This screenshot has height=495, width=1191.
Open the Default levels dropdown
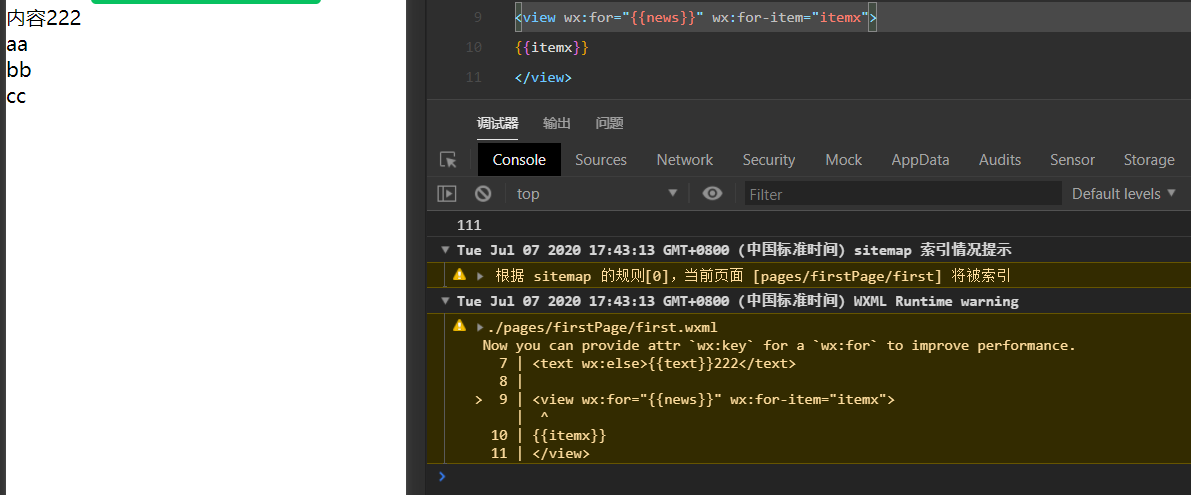1123,194
